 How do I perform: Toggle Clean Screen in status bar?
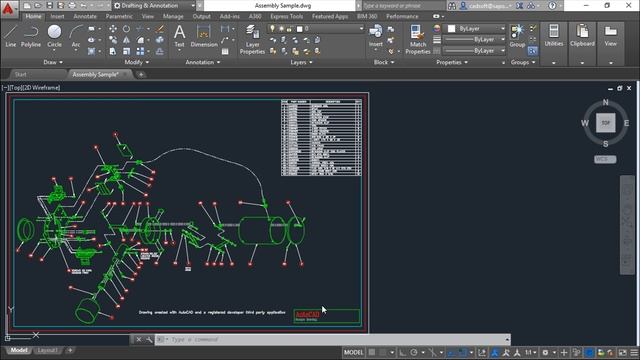click(622, 352)
